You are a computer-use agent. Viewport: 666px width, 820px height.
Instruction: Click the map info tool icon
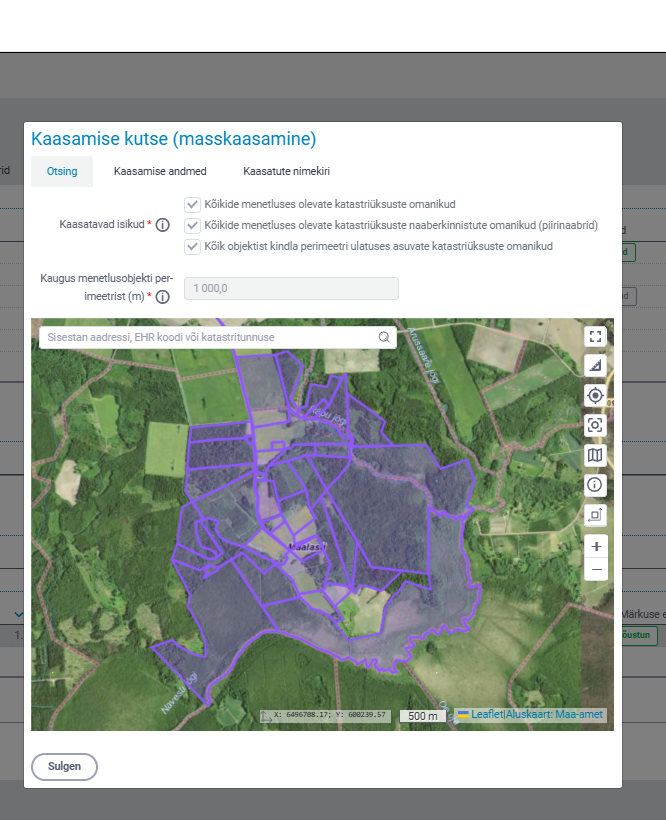pyautogui.click(x=595, y=485)
